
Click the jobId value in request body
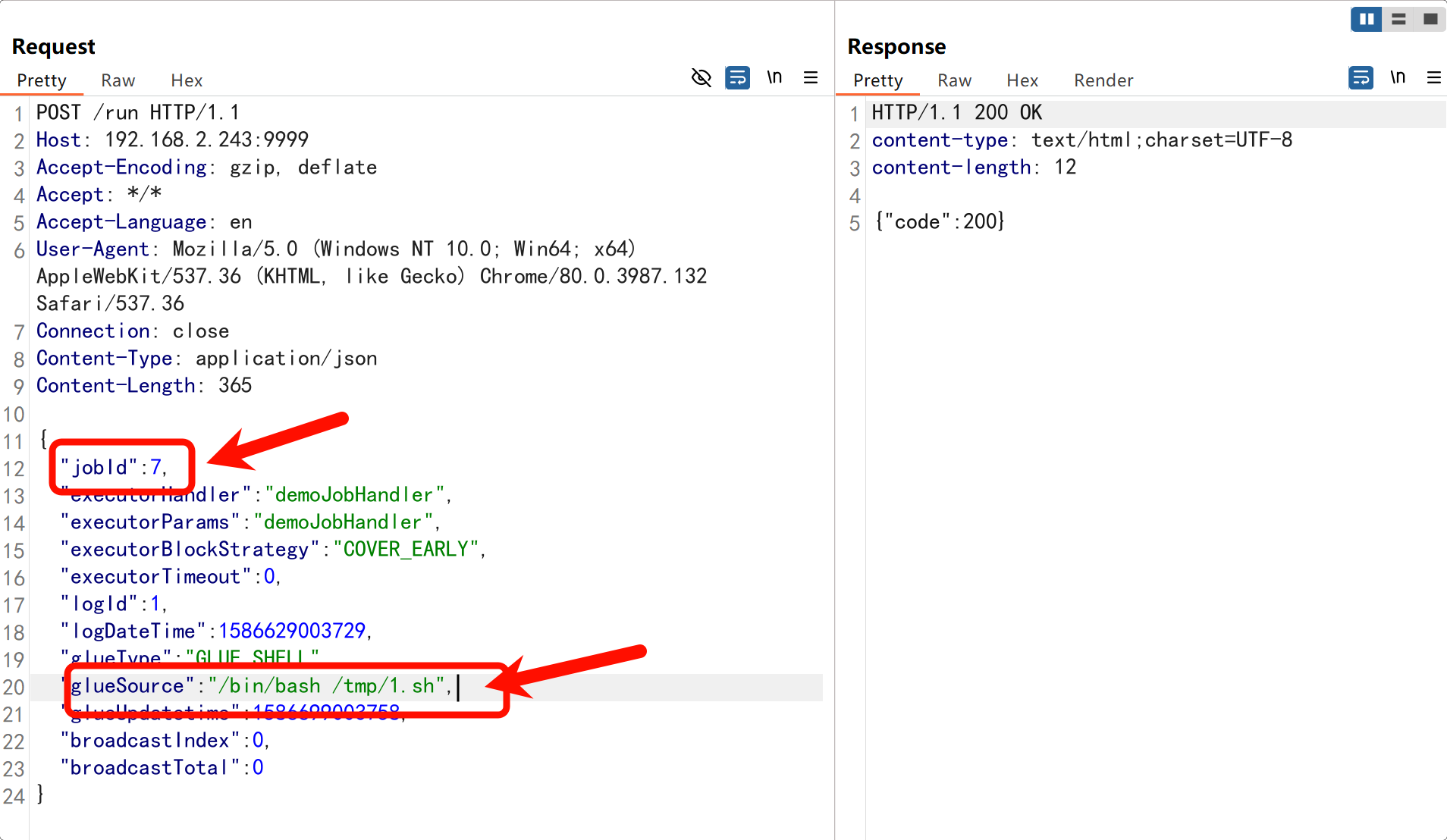pos(155,468)
